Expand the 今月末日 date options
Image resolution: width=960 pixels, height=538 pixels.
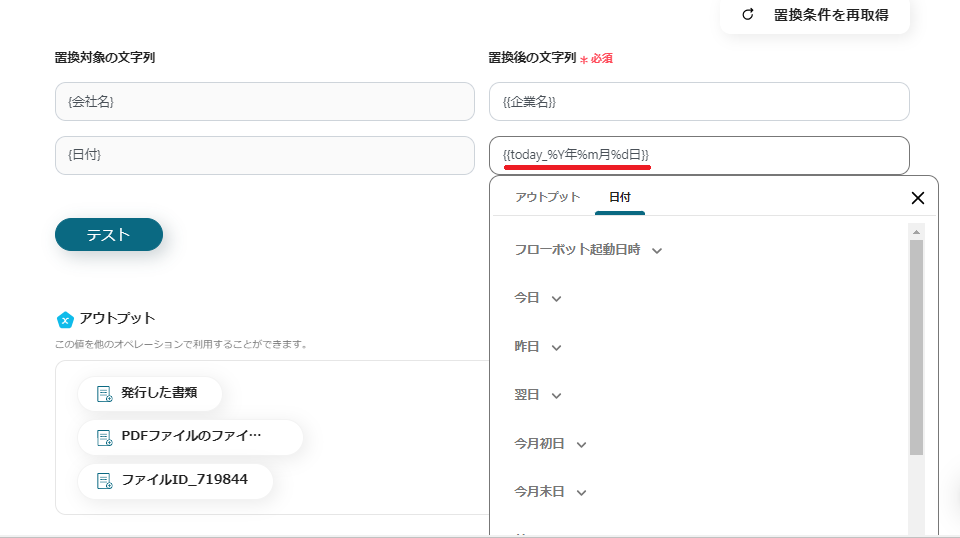[582, 492]
